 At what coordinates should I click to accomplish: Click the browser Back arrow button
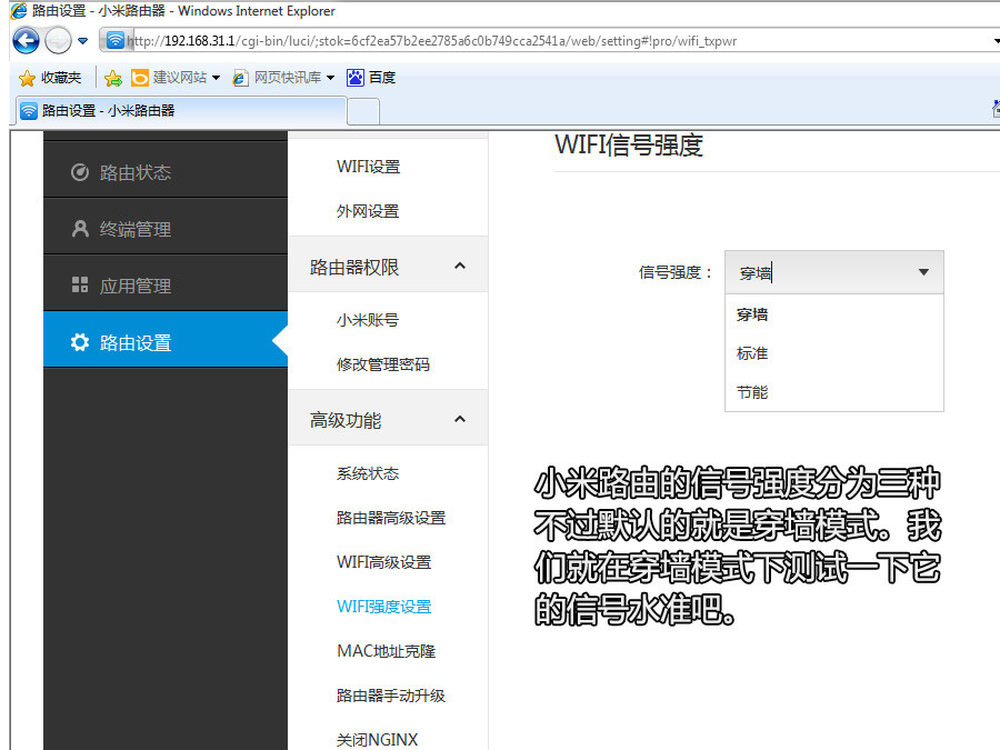26,41
